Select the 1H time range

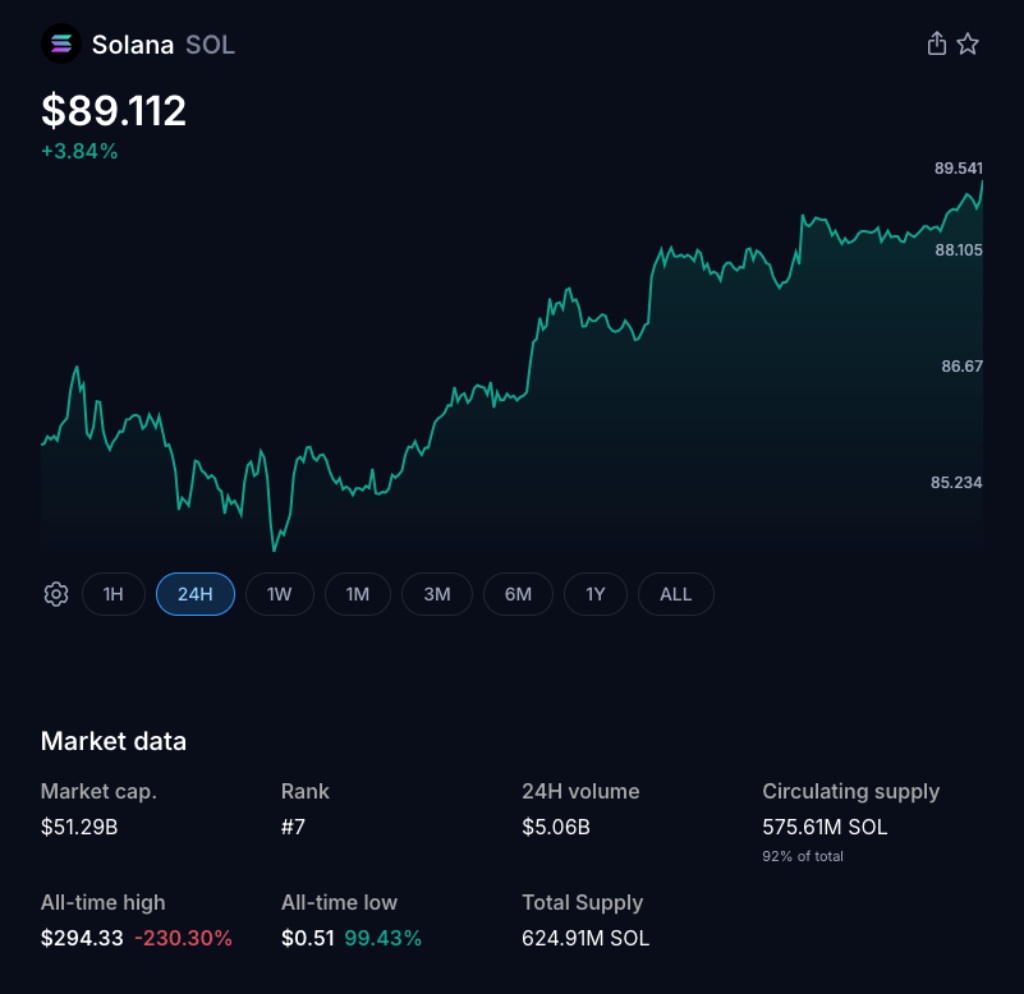click(x=113, y=594)
